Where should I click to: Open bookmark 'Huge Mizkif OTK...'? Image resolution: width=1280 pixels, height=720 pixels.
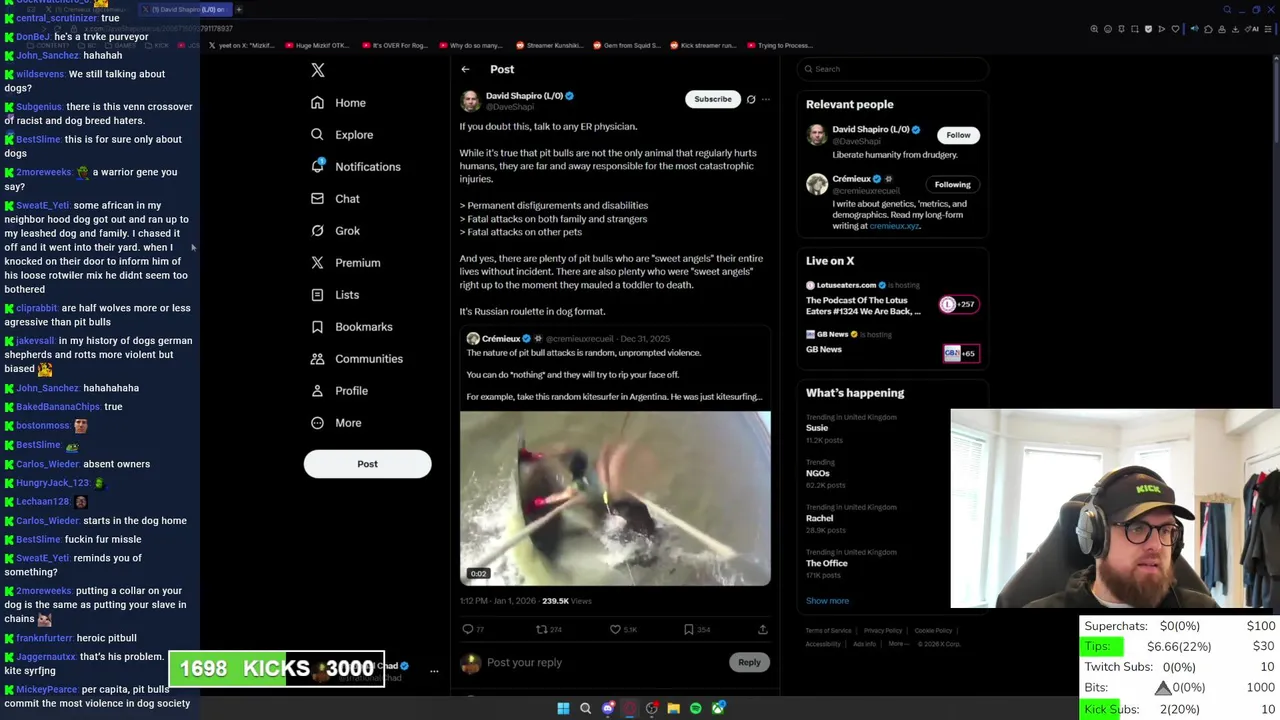(318, 45)
